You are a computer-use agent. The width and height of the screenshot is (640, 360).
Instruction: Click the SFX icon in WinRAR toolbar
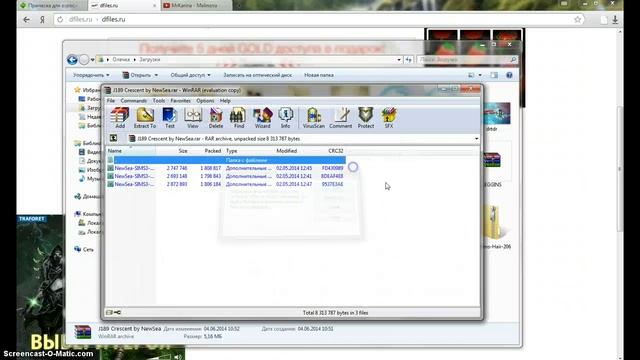pyautogui.click(x=389, y=118)
